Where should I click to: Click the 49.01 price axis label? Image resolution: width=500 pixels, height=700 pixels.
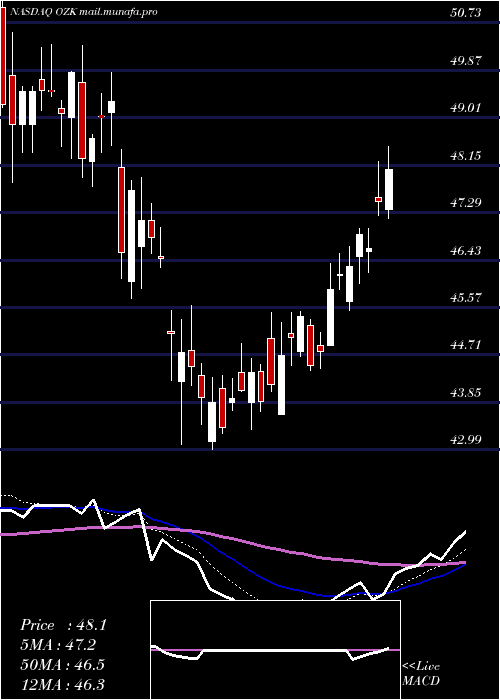466,108
